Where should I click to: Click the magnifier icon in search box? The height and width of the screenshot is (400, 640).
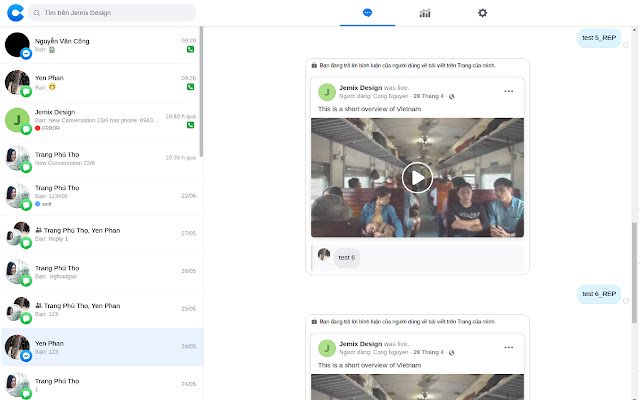click(x=37, y=13)
